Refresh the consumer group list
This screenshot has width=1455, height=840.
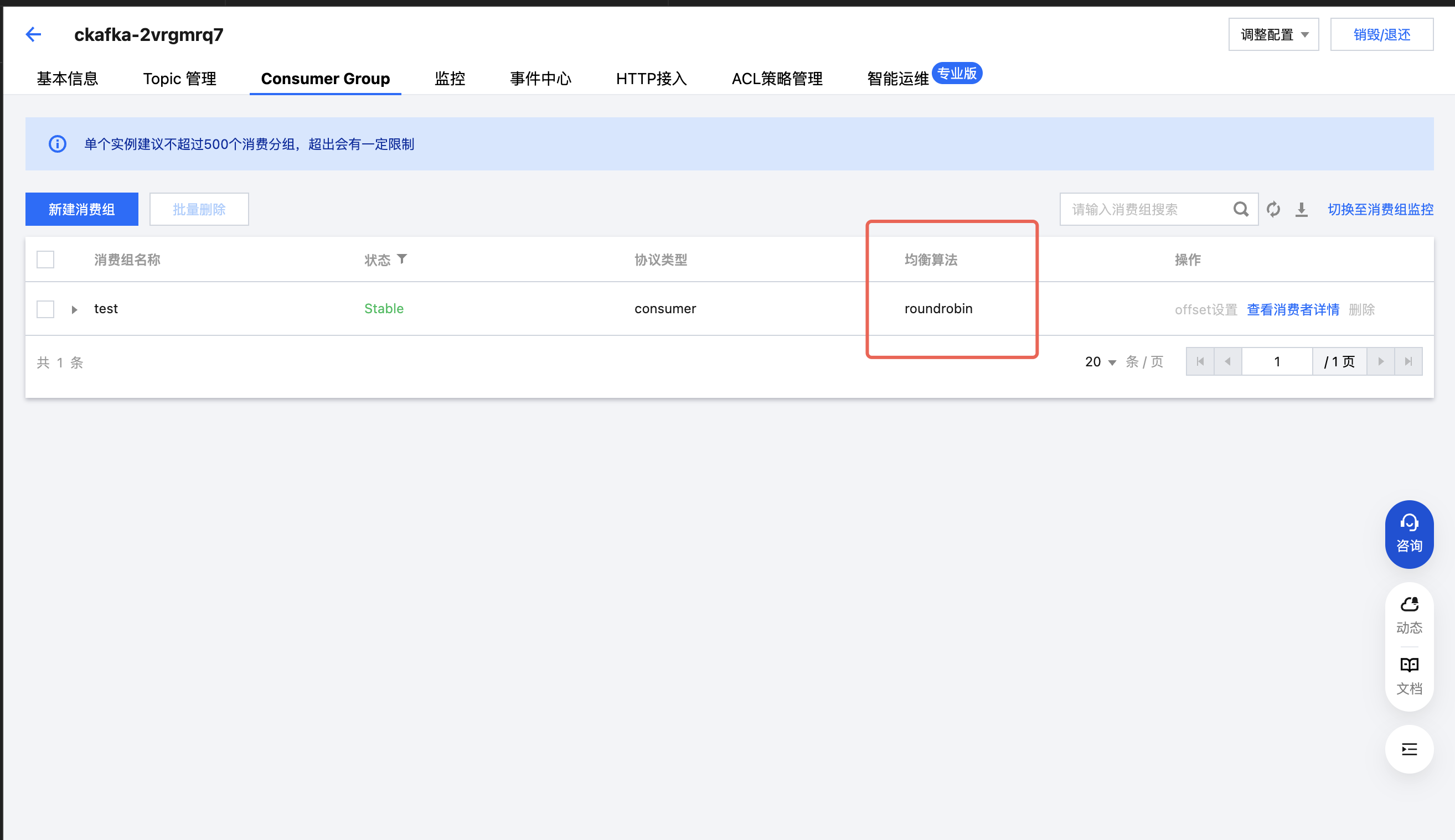click(x=1273, y=209)
